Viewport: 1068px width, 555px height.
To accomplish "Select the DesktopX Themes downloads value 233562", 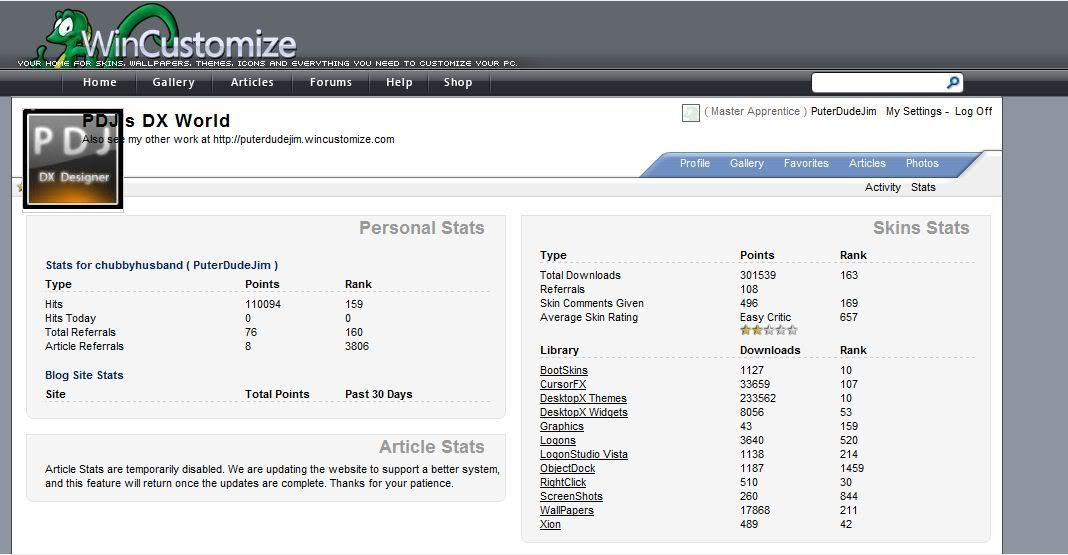I will tap(757, 398).
